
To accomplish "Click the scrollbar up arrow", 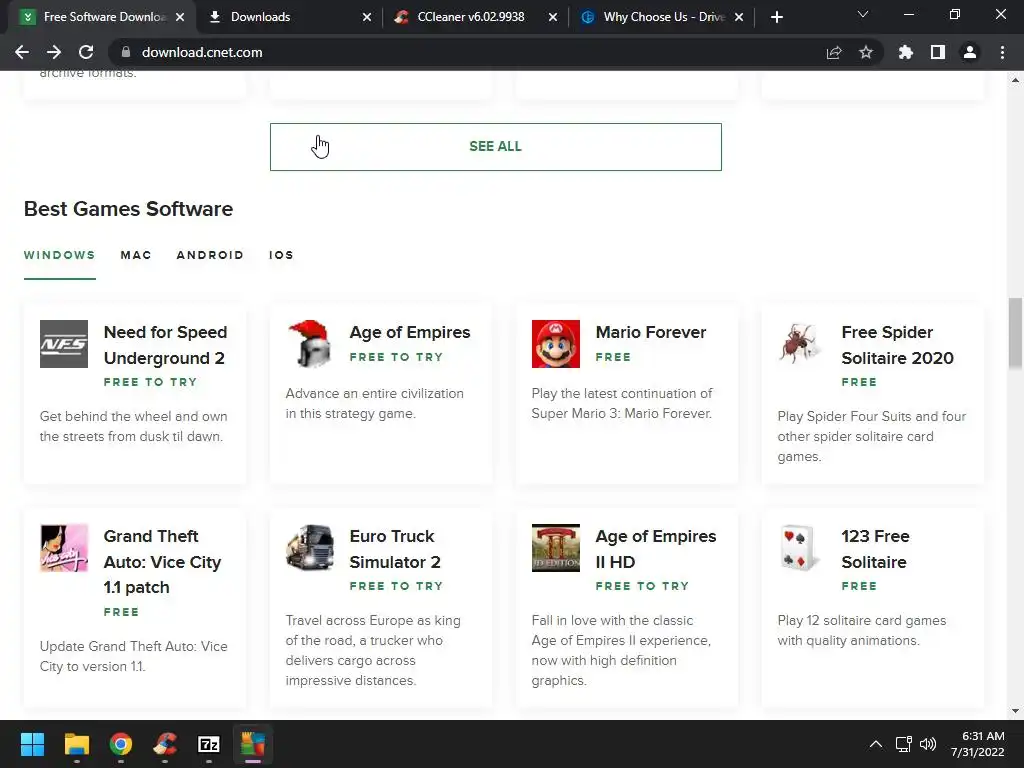I will (1015, 80).
